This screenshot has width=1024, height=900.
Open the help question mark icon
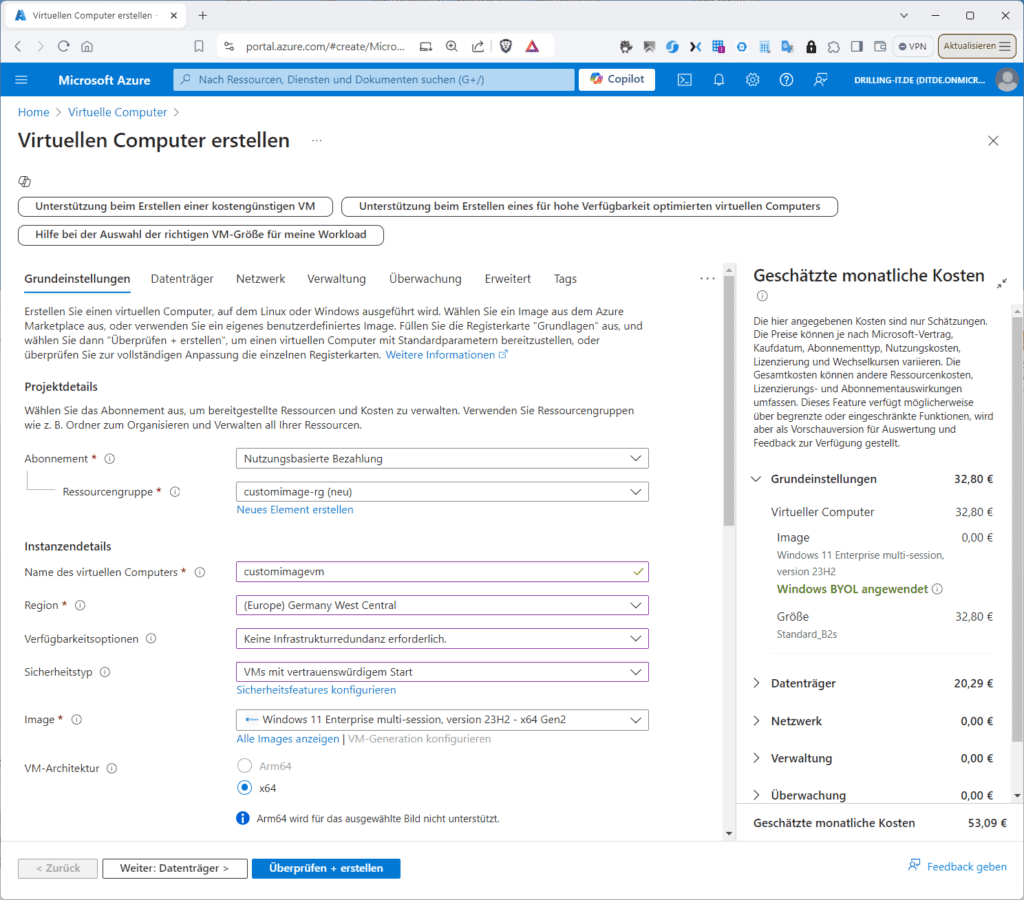(786, 80)
